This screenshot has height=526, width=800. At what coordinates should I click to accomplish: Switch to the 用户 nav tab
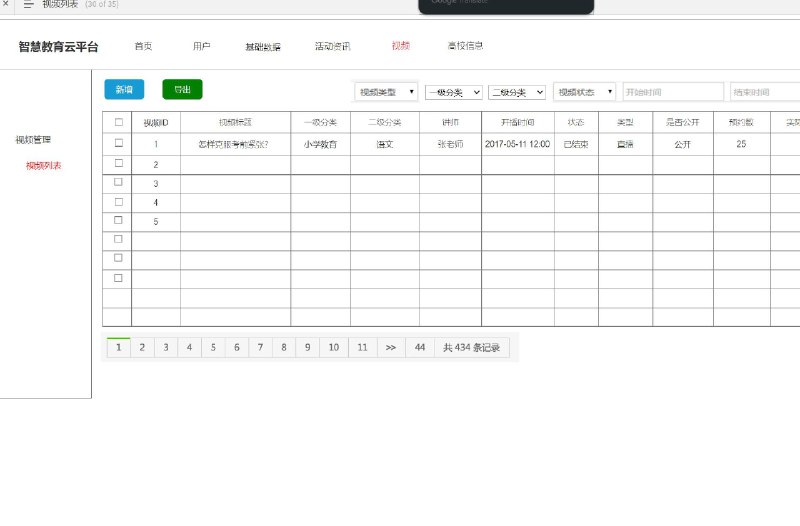click(202, 46)
